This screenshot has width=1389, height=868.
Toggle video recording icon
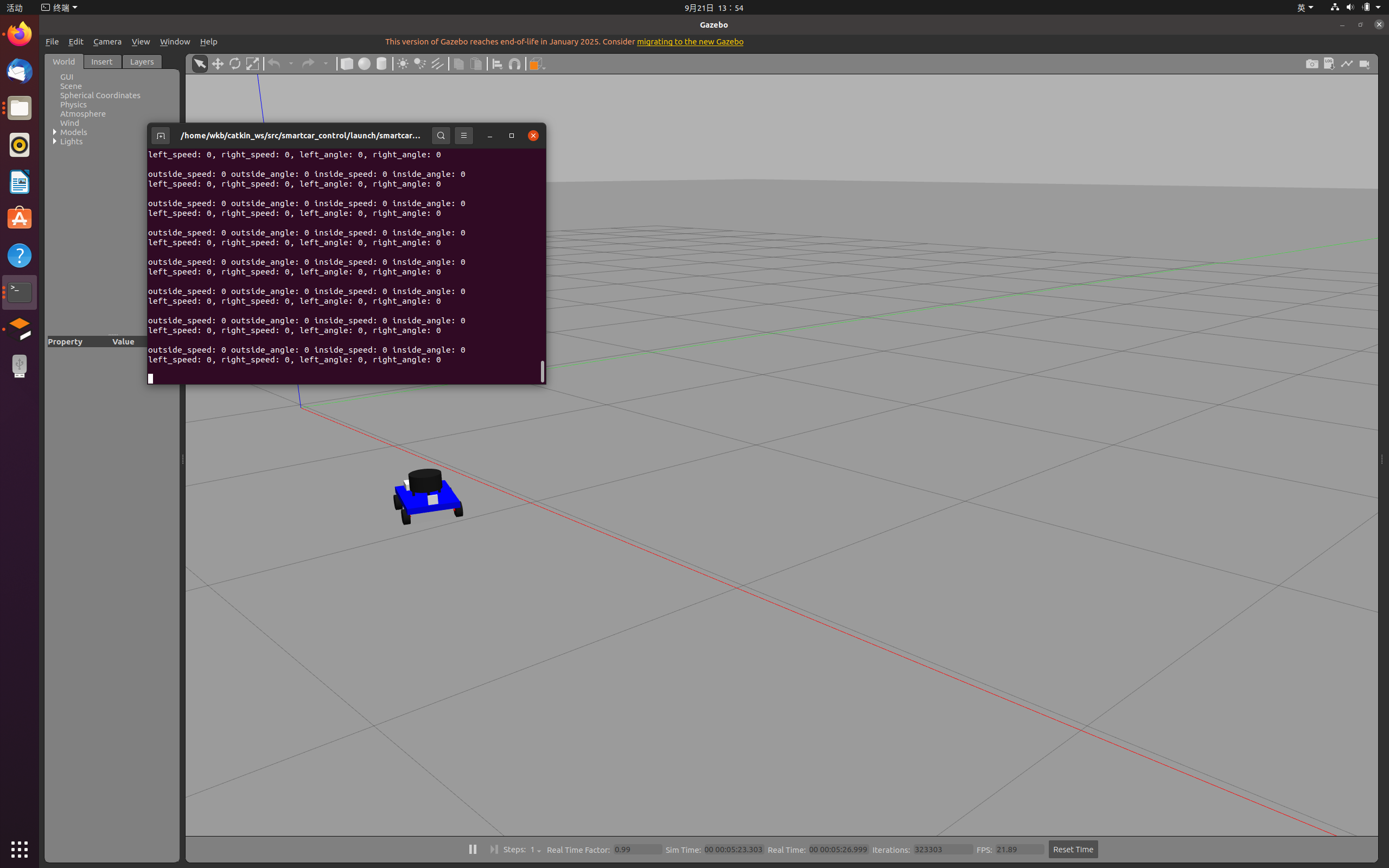tap(1365, 63)
